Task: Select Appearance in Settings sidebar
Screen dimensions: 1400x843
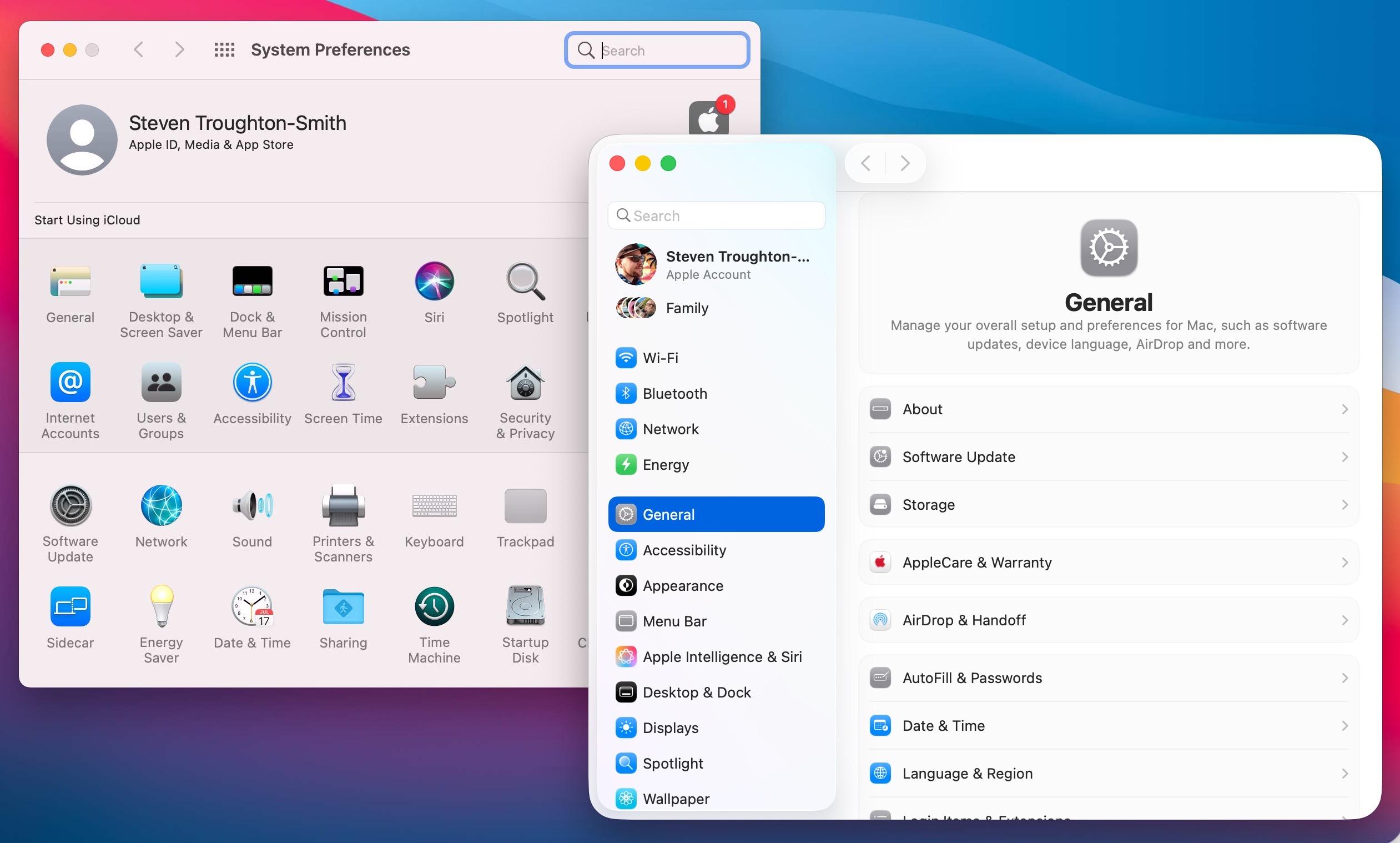Action: (x=716, y=586)
